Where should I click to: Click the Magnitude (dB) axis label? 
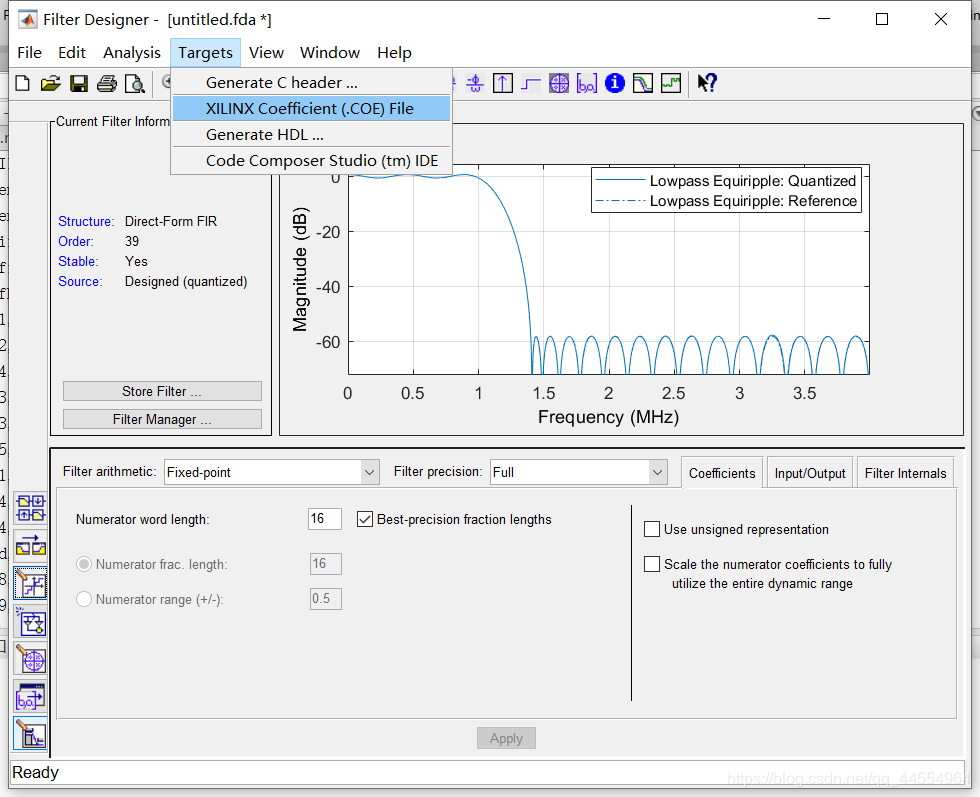coord(301,269)
